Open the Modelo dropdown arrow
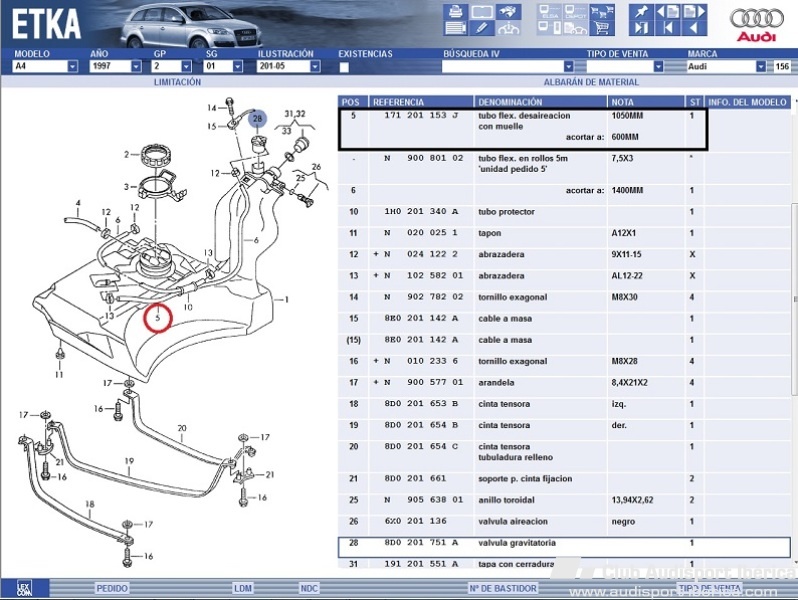The image size is (798, 600). [73, 66]
